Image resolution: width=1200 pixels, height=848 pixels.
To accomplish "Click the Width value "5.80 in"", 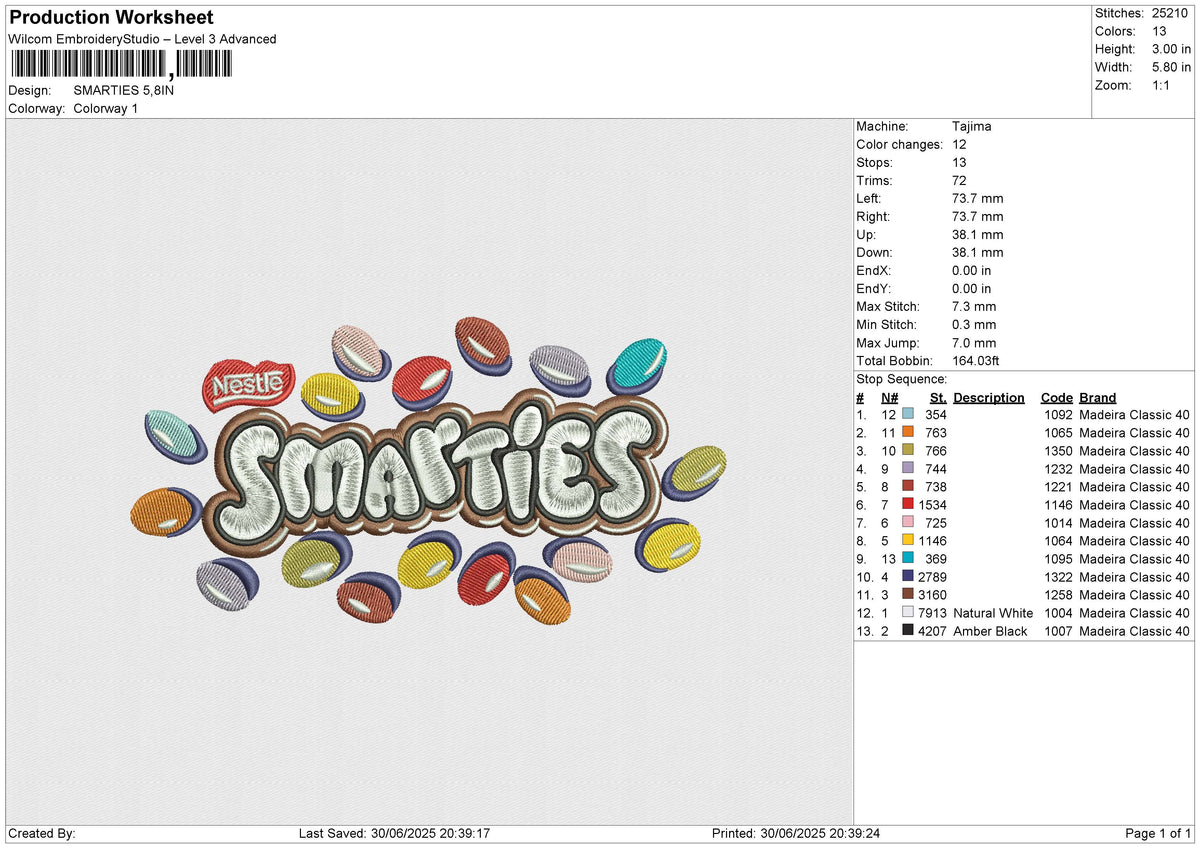I will point(1171,67).
